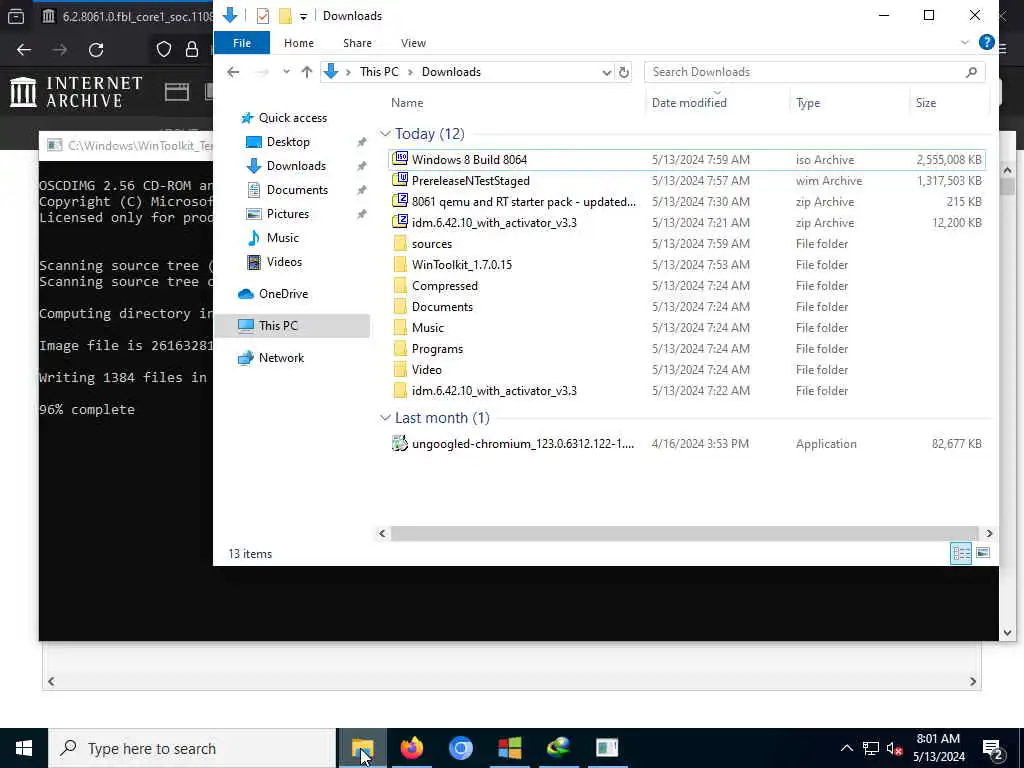Click New folder icon in title bar
1024x768 pixels.
(x=285, y=16)
